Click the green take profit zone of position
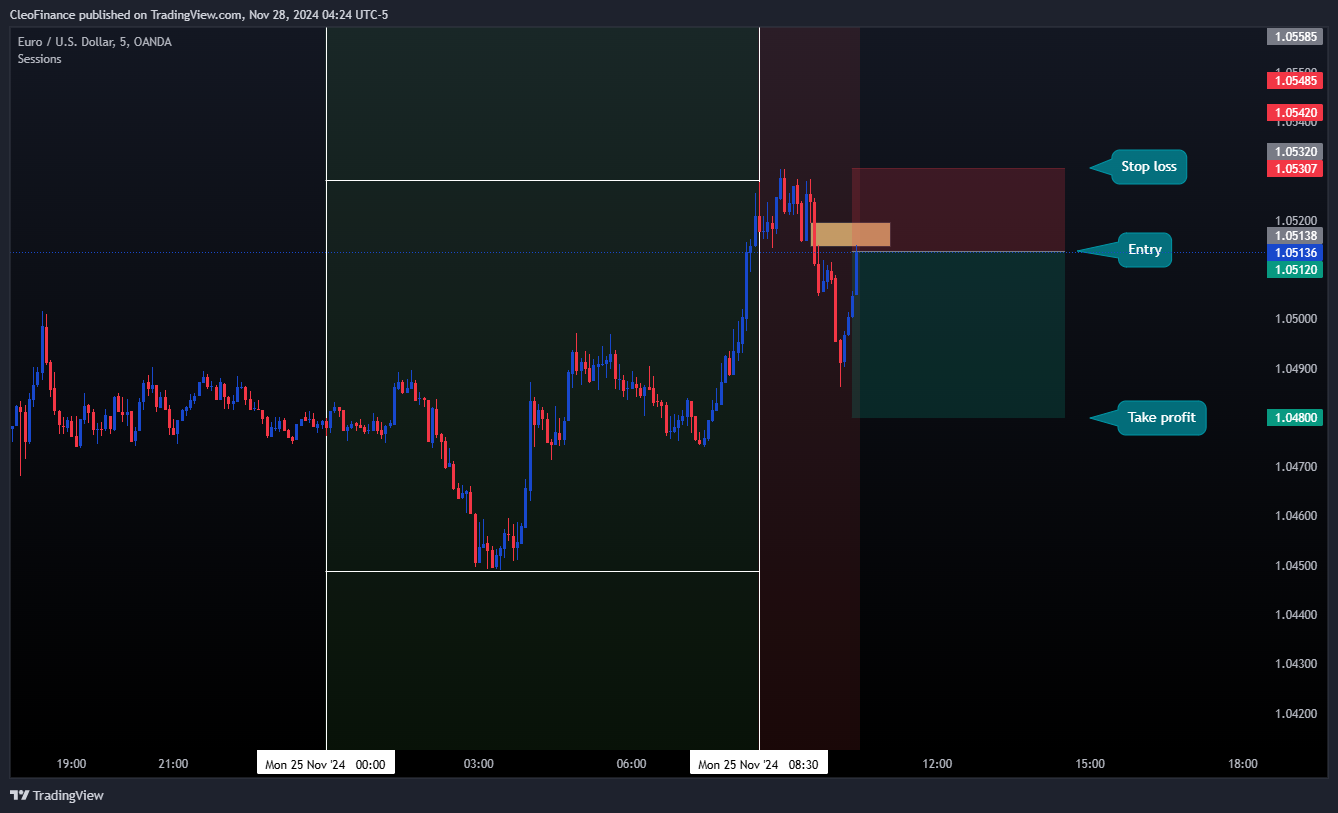Viewport: 1338px width, 813px height. pyautogui.click(x=958, y=335)
